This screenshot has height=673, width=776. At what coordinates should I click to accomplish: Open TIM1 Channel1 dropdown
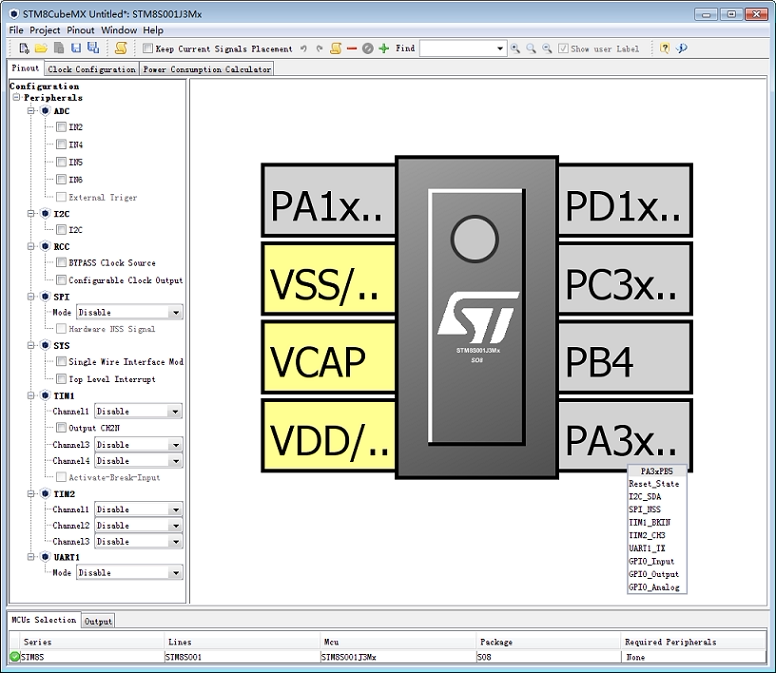pos(139,411)
